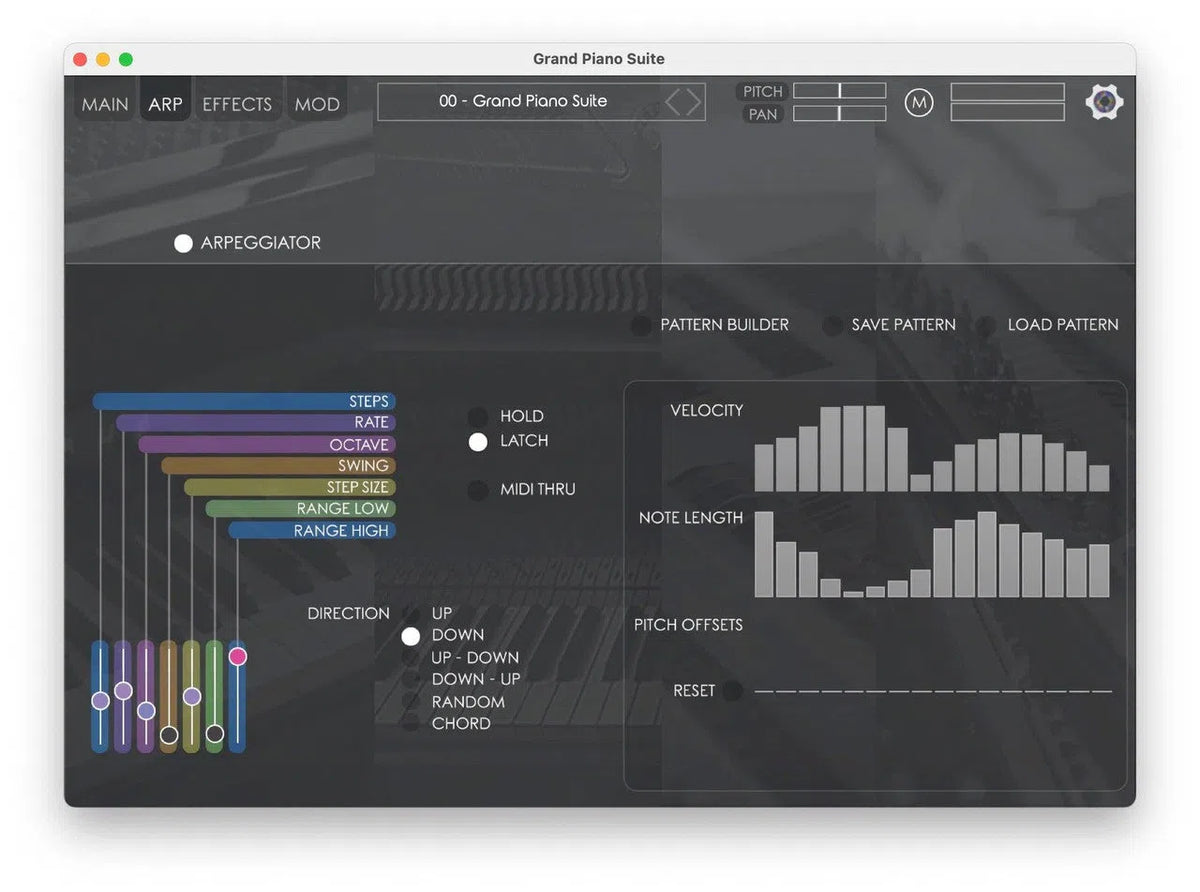Switch to the Effects tab
This screenshot has width=1200, height=892.
point(237,103)
